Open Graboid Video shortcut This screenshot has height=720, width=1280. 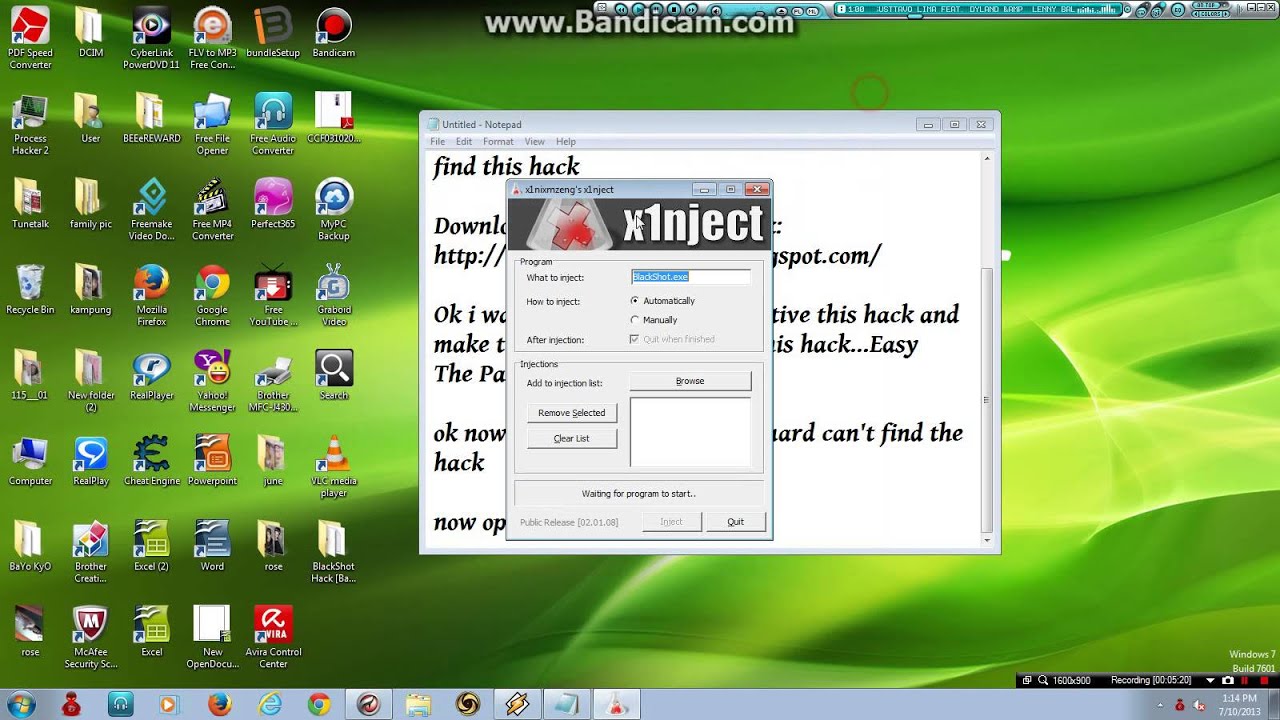pos(334,295)
